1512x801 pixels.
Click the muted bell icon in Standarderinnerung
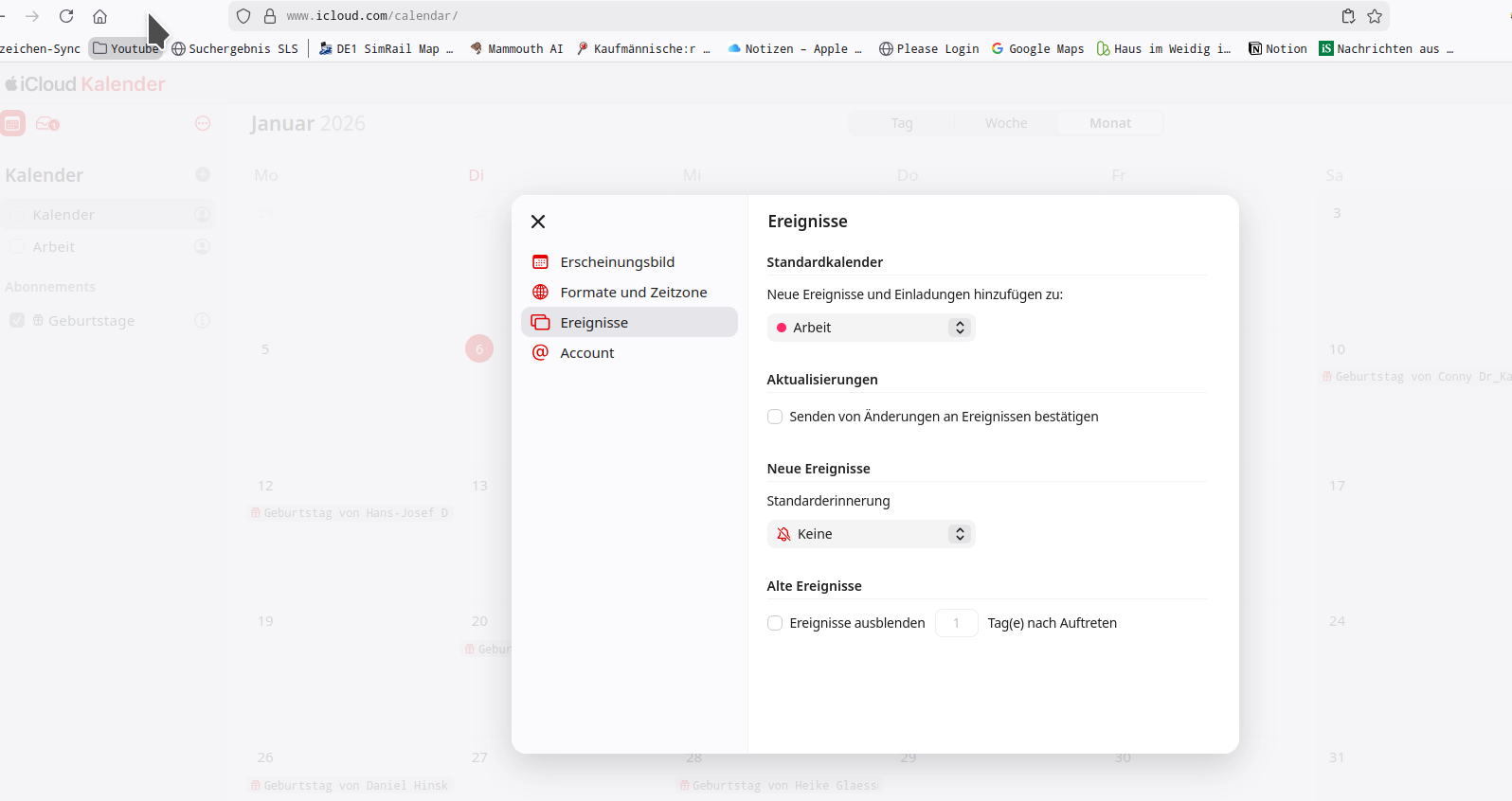783,534
